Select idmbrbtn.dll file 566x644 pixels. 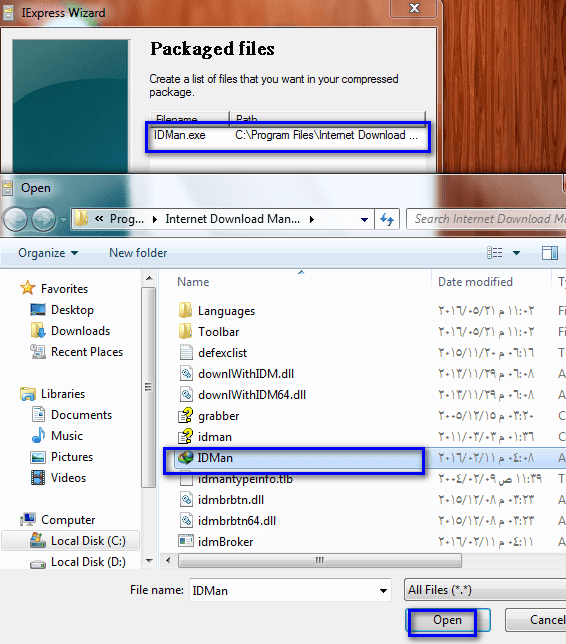[231, 500]
